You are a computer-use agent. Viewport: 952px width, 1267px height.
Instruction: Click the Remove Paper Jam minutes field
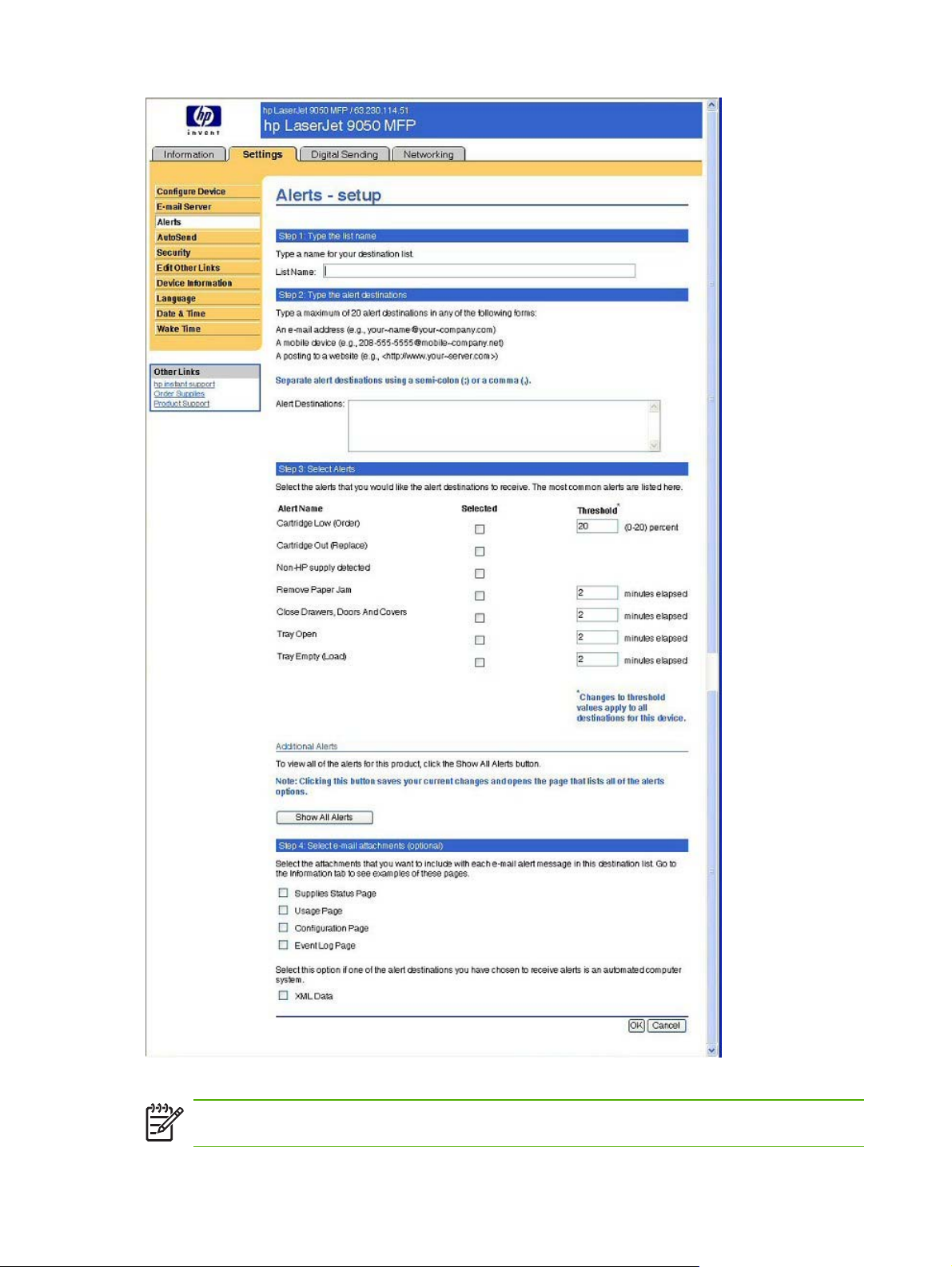point(597,592)
